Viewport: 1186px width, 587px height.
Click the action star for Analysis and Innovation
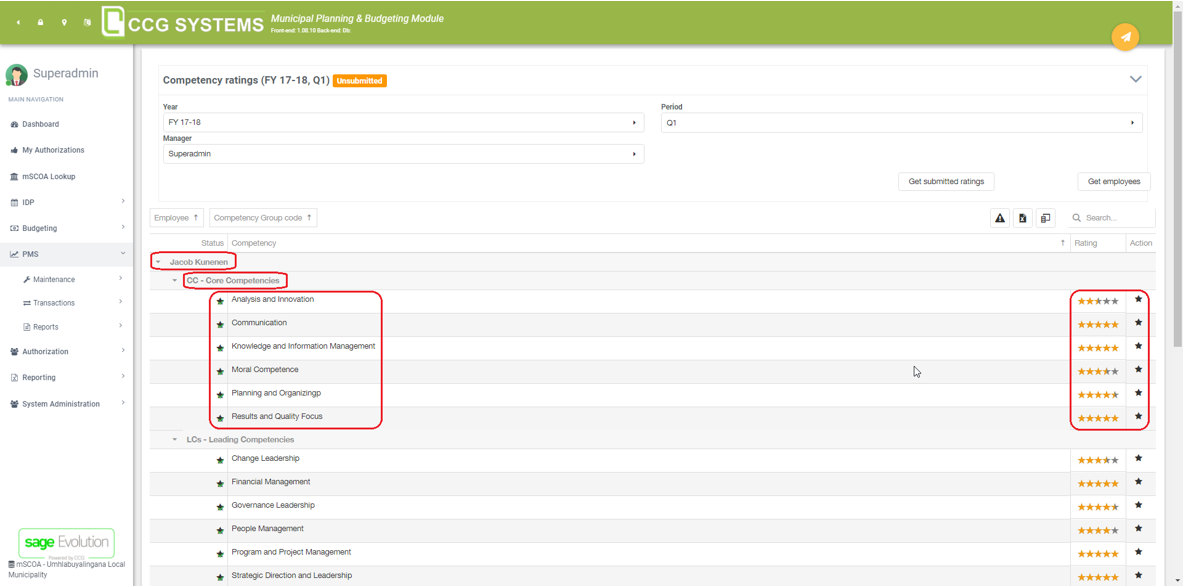click(1138, 300)
